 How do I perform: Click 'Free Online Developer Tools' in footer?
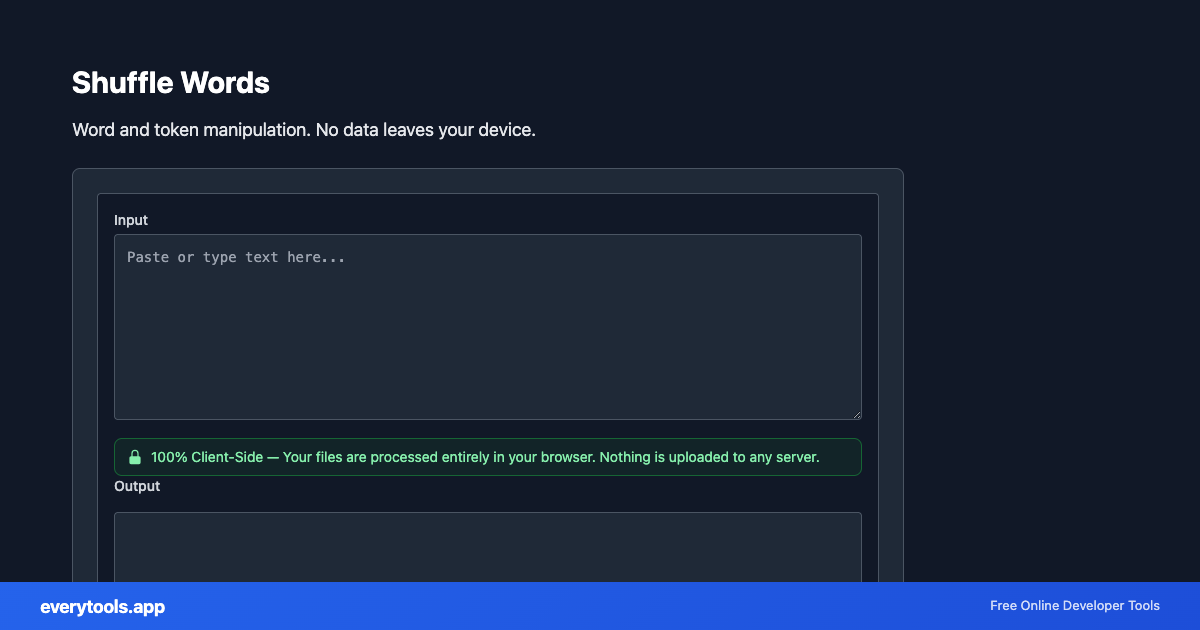[x=1075, y=606]
